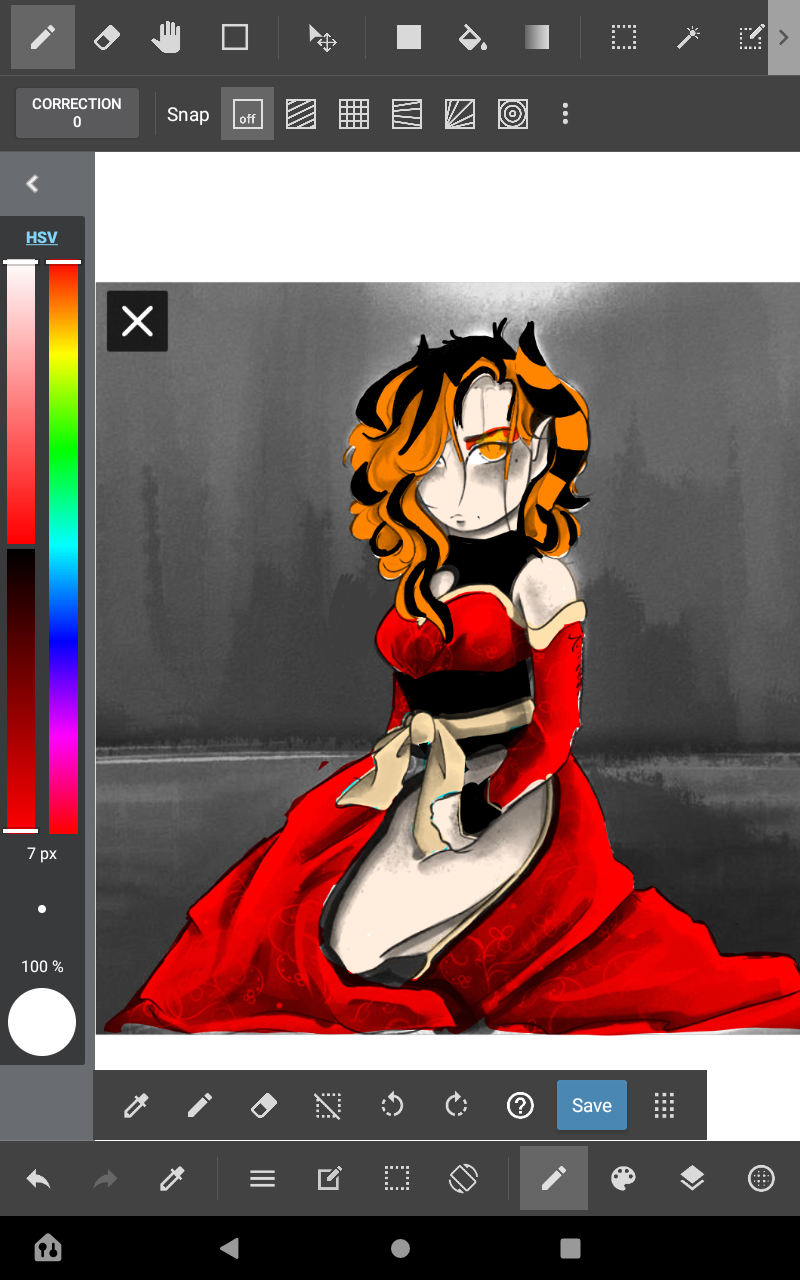Click the rainbow hue slider bar
800x1280 pixels.
coord(64,546)
